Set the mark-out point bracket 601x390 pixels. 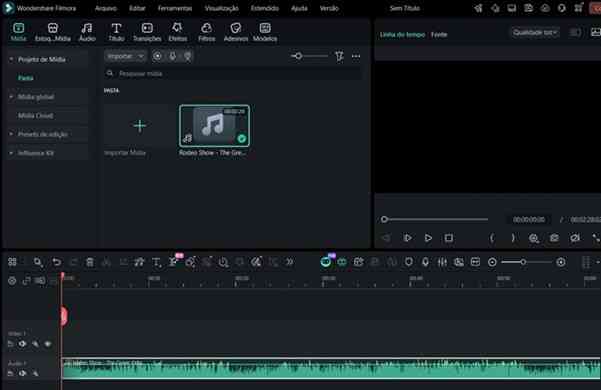pos(513,238)
